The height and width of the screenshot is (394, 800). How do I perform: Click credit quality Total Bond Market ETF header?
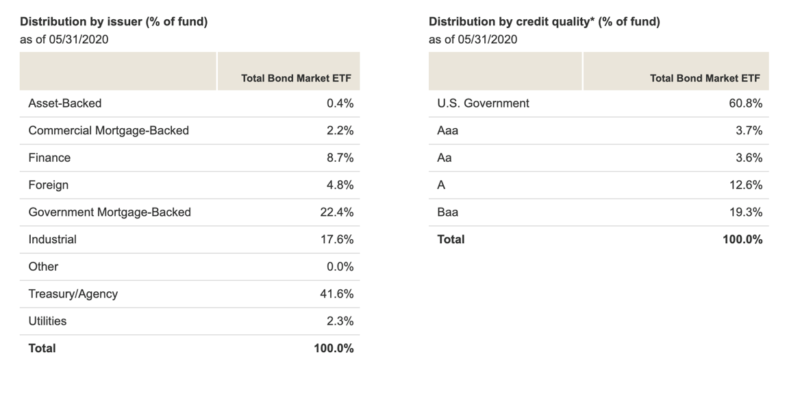[x=705, y=79]
